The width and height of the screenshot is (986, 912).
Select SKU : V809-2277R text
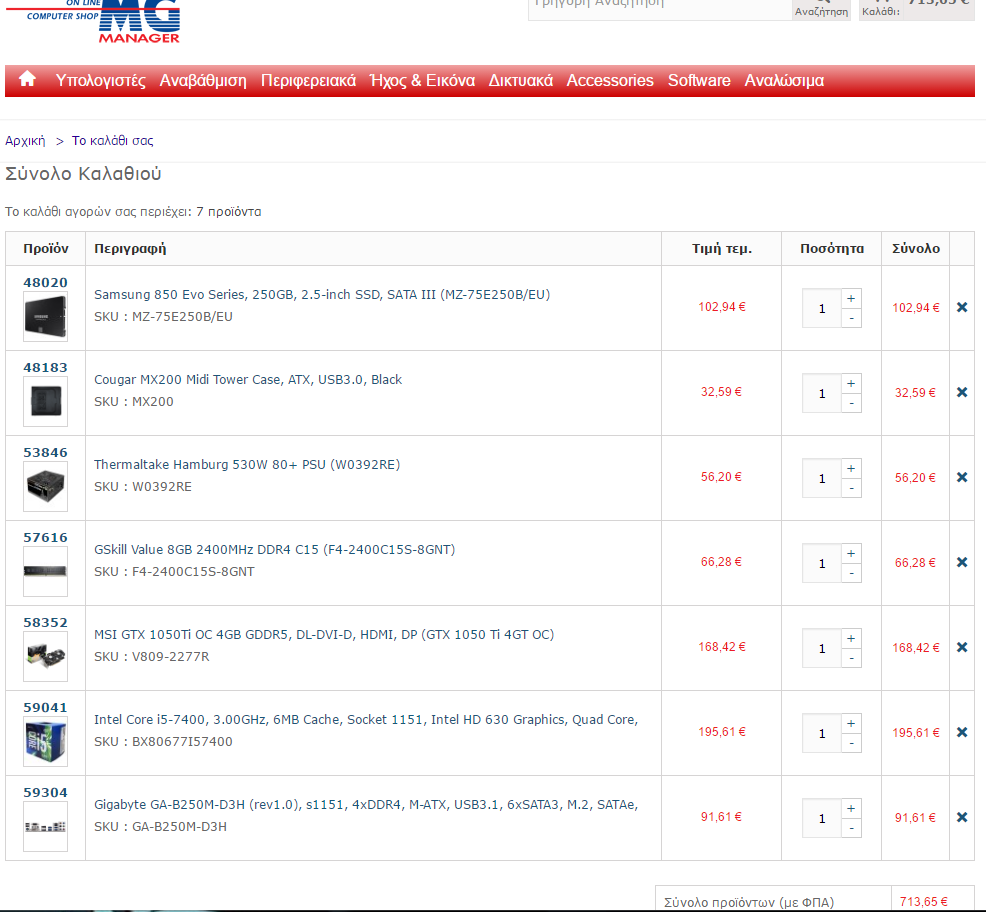pos(152,656)
